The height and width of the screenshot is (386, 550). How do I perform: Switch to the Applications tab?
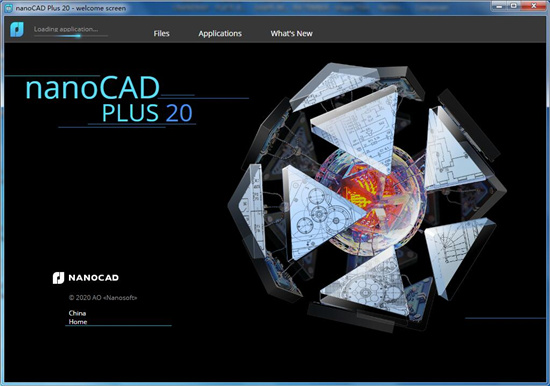click(x=220, y=33)
